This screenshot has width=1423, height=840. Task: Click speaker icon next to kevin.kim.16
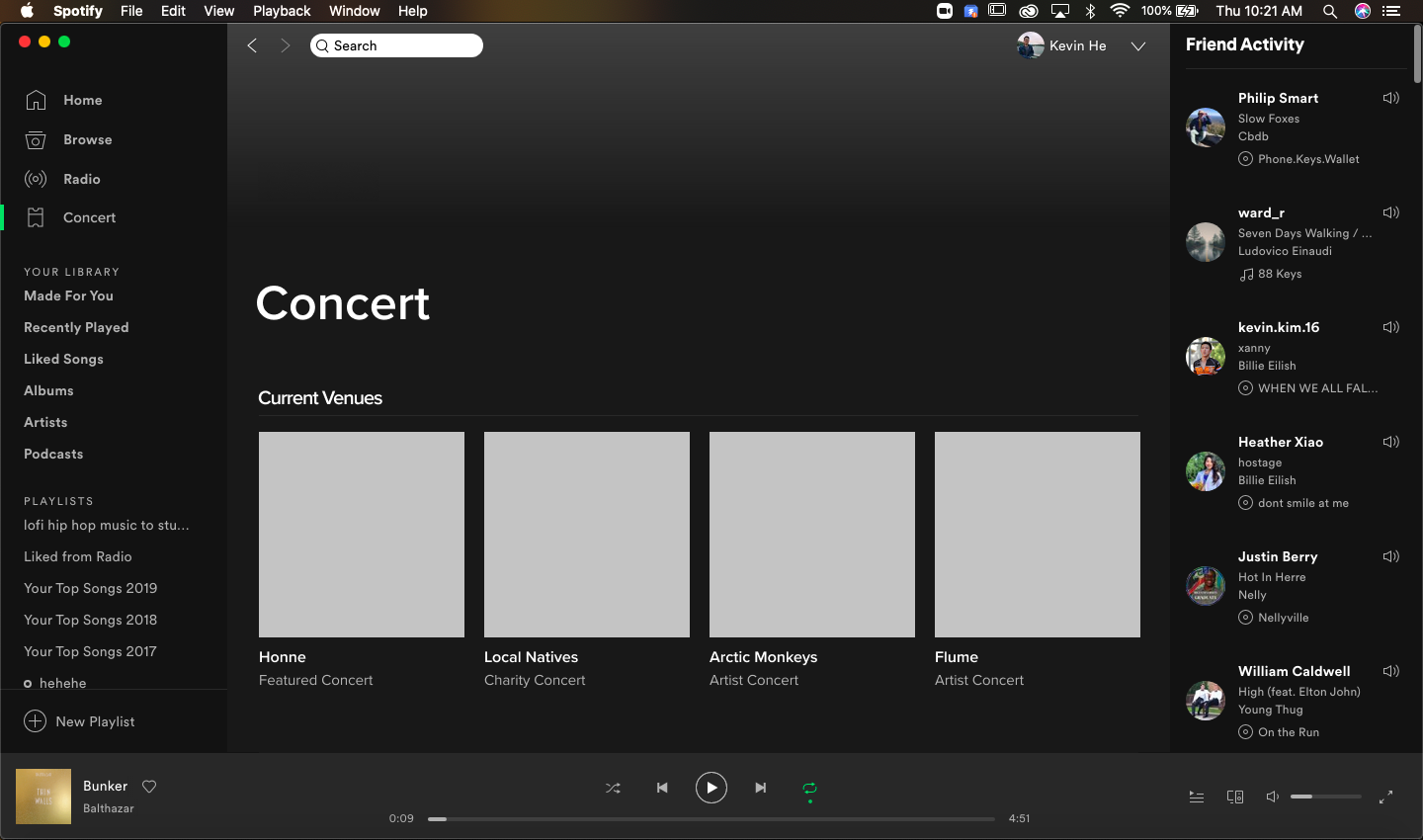pyautogui.click(x=1391, y=327)
